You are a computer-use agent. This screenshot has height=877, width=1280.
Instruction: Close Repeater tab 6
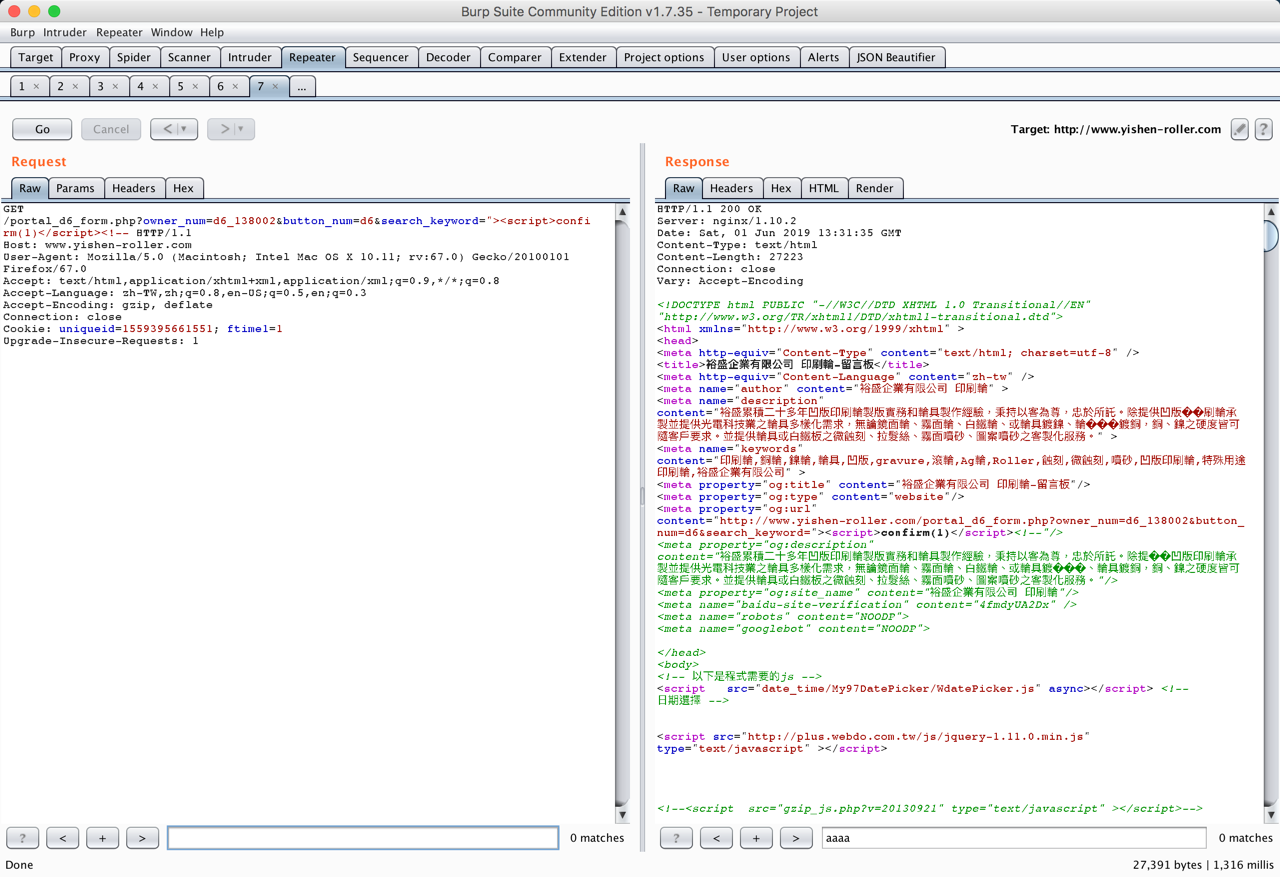(235, 87)
